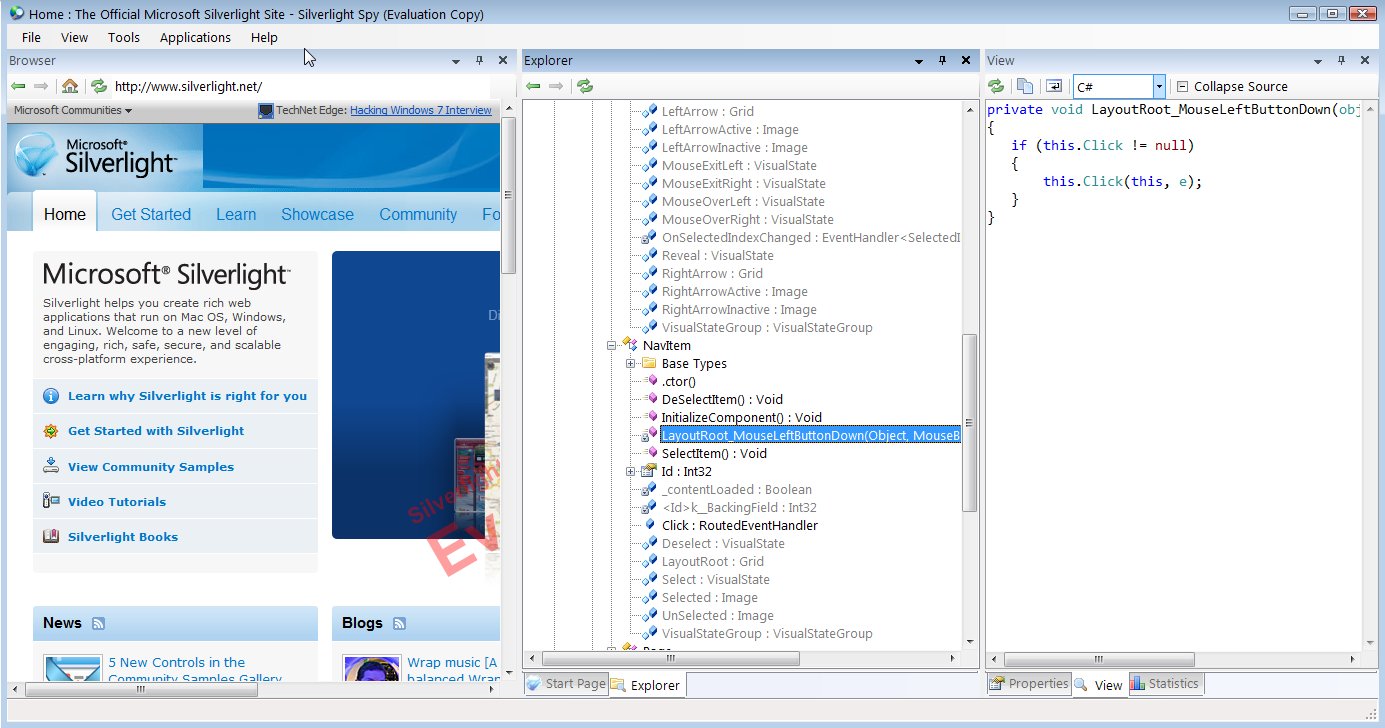1385x728 pixels.
Task: Pin the Explorer panel with auto-hide icon
Action: tap(942, 61)
